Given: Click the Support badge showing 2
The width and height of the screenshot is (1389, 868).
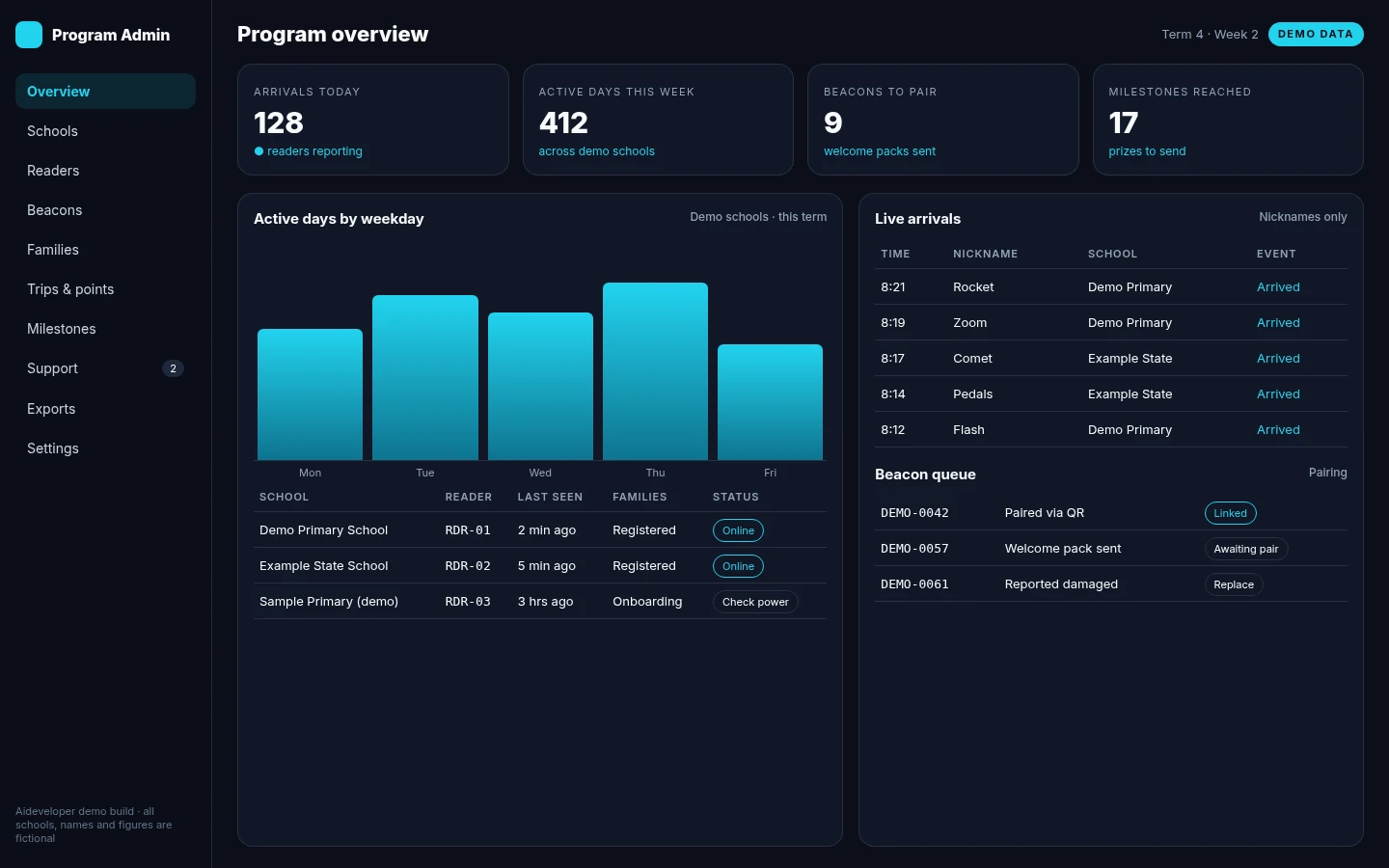Looking at the screenshot, I should pyautogui.click(x=173, y=368).
